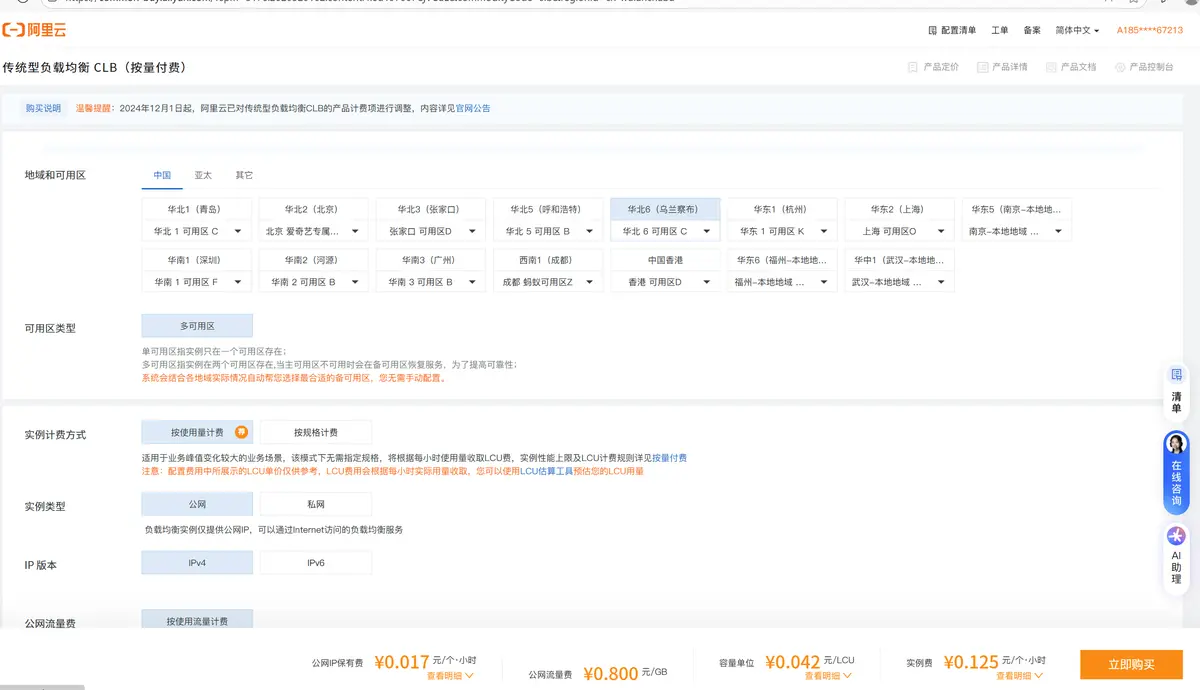Screen dimensions: 1200x690
Task: Open 华北 6 可用区 C dropdown
Action: click(665, 231)
